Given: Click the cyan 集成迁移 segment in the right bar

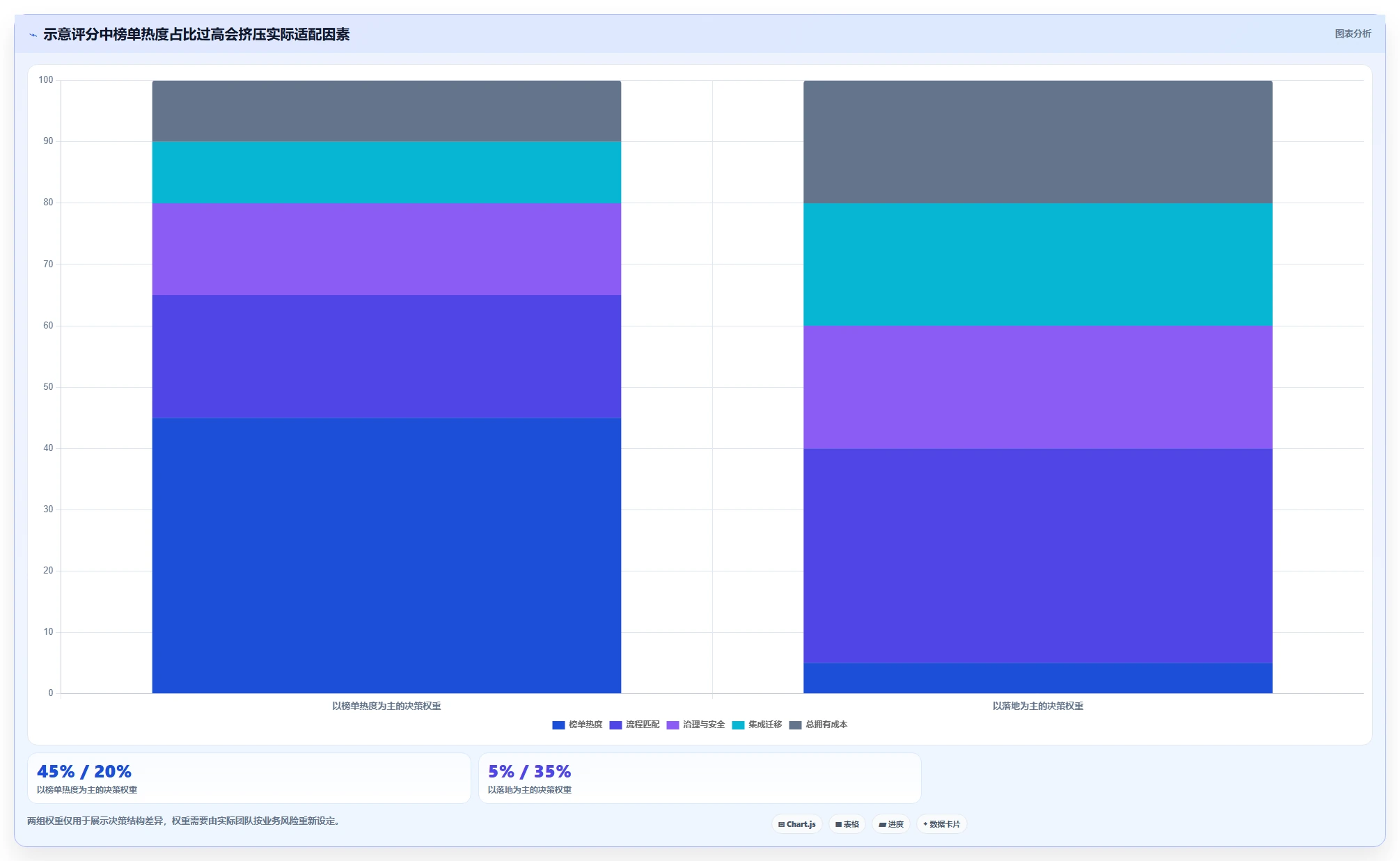Looking at the screenshot, I should coord(1038,264).
